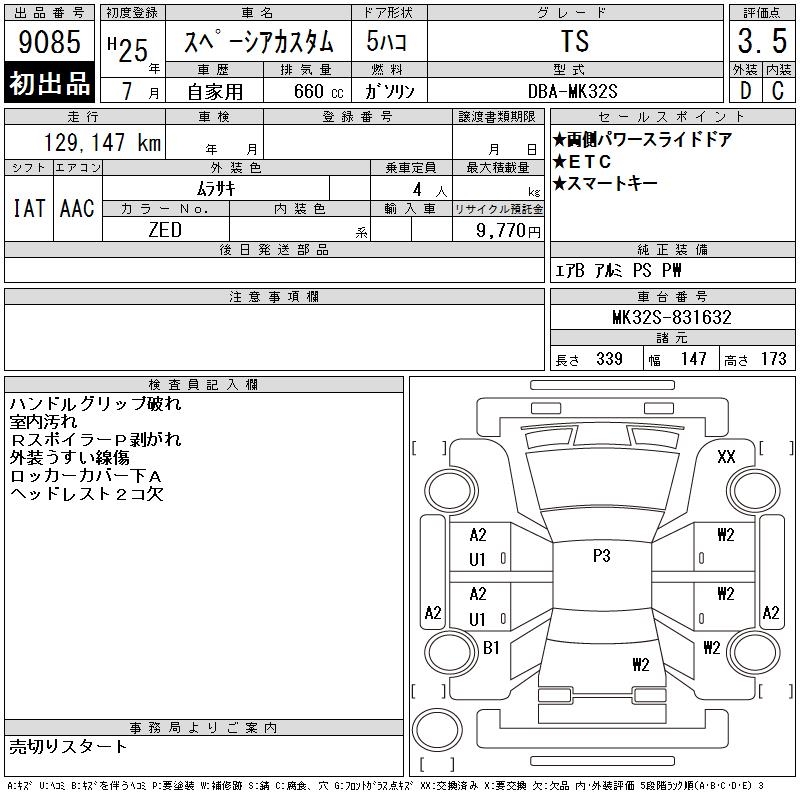800x800 pixels.
Task: Select the 初出品 black badge
Action: [x=50, y=85]
